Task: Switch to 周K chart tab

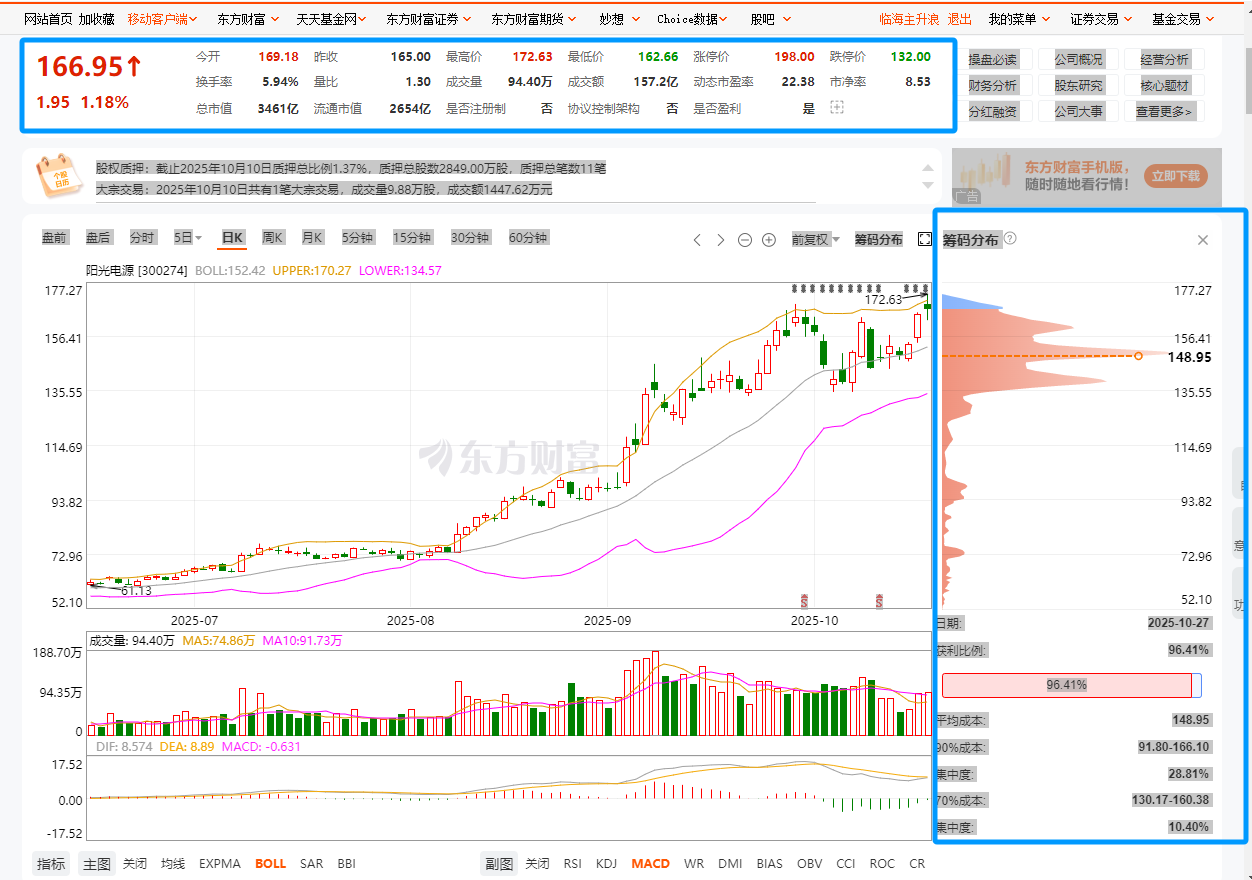Action: pyautogui.click(x=273, y=238)
